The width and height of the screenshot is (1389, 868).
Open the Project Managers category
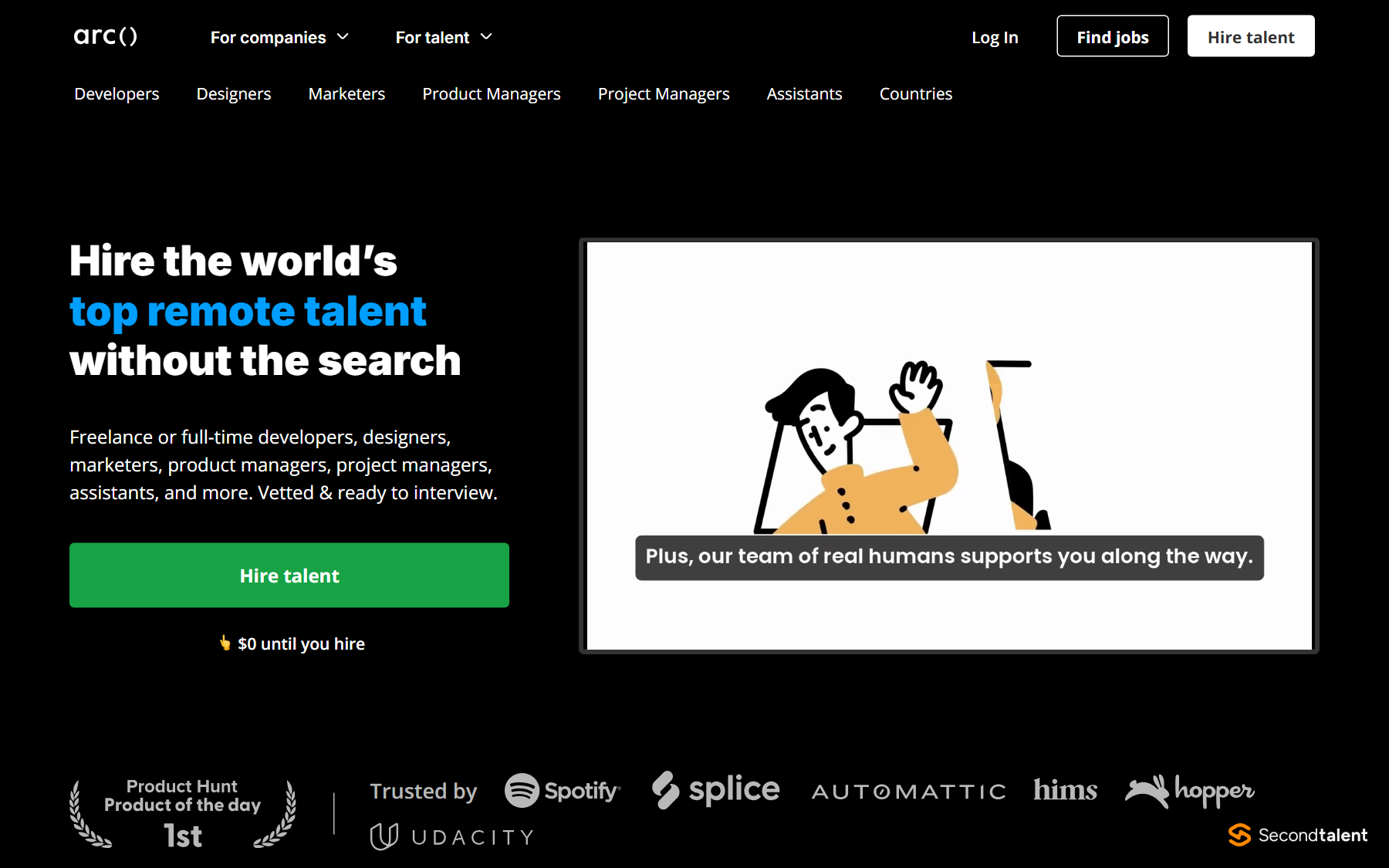click(x=664, y=94)
